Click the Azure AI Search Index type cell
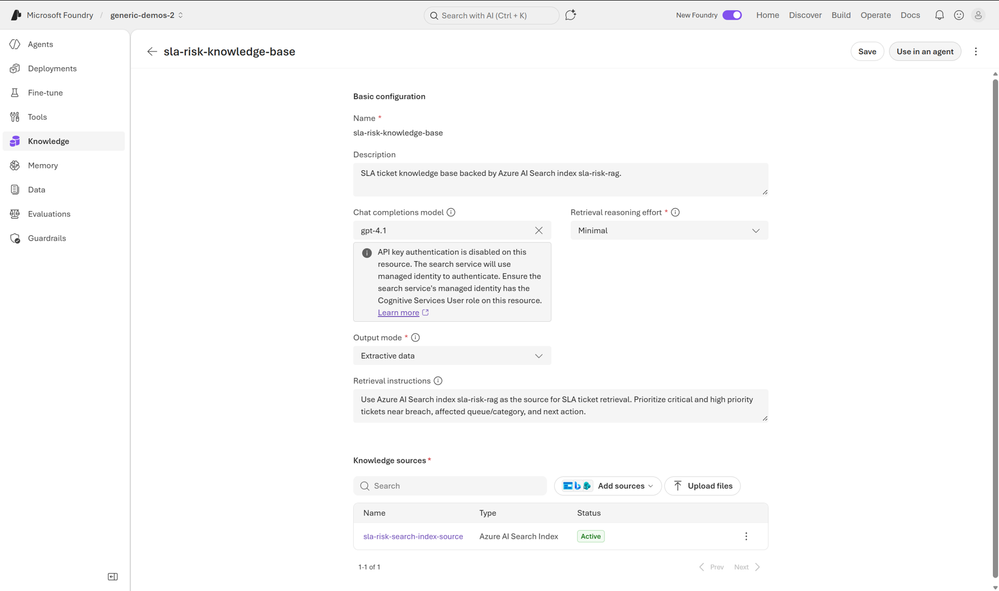The width and height of the screenshot is (999, 591). tap(519, 536)
